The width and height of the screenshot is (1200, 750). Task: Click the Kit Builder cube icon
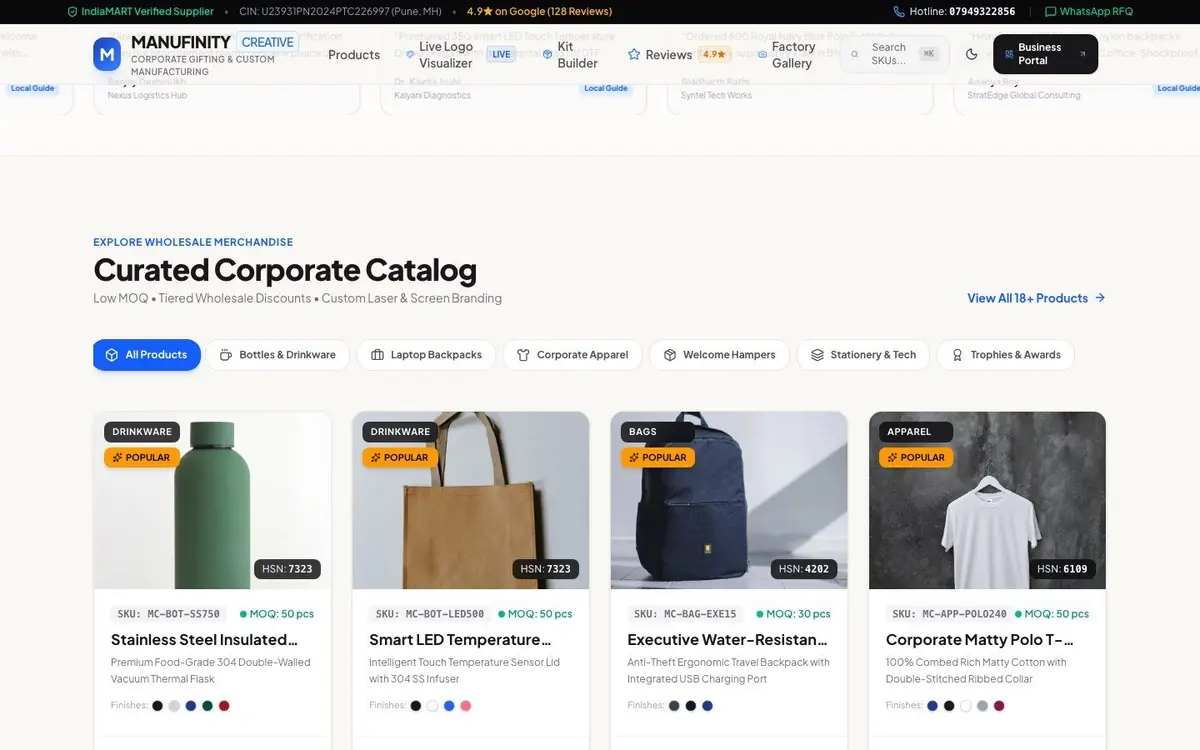tap(547, 55)
